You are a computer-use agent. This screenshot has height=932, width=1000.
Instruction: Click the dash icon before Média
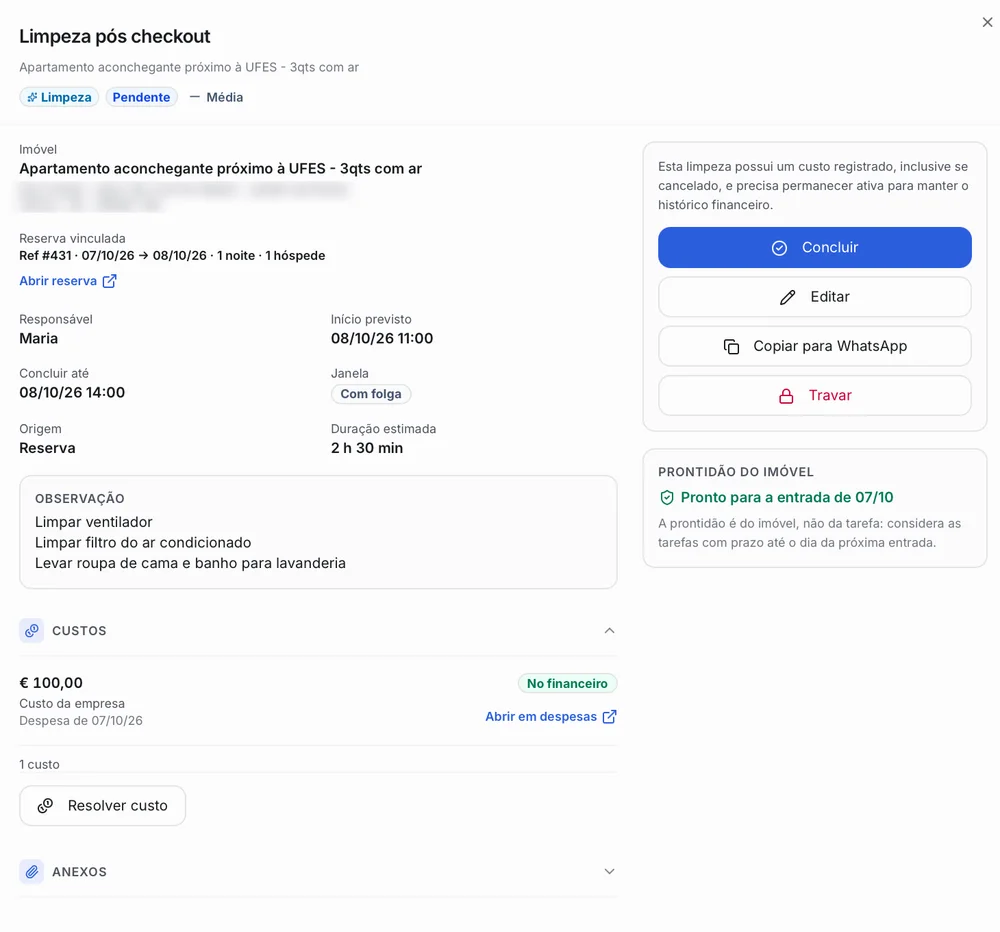pyautogui.click(x=195, y=97)
